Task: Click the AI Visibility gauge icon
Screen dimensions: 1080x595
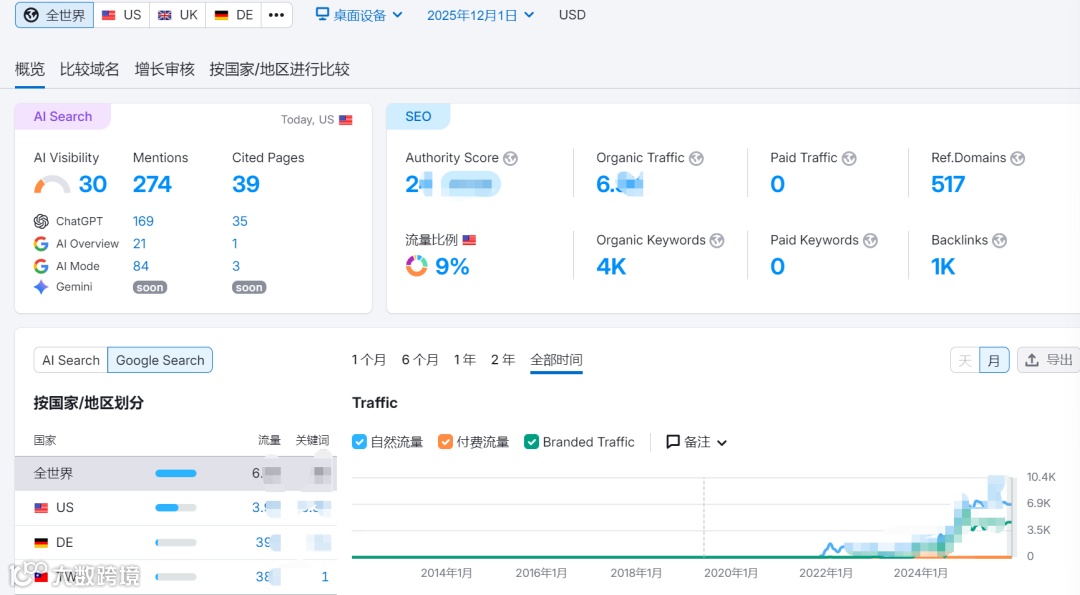Action: (52, 185)
